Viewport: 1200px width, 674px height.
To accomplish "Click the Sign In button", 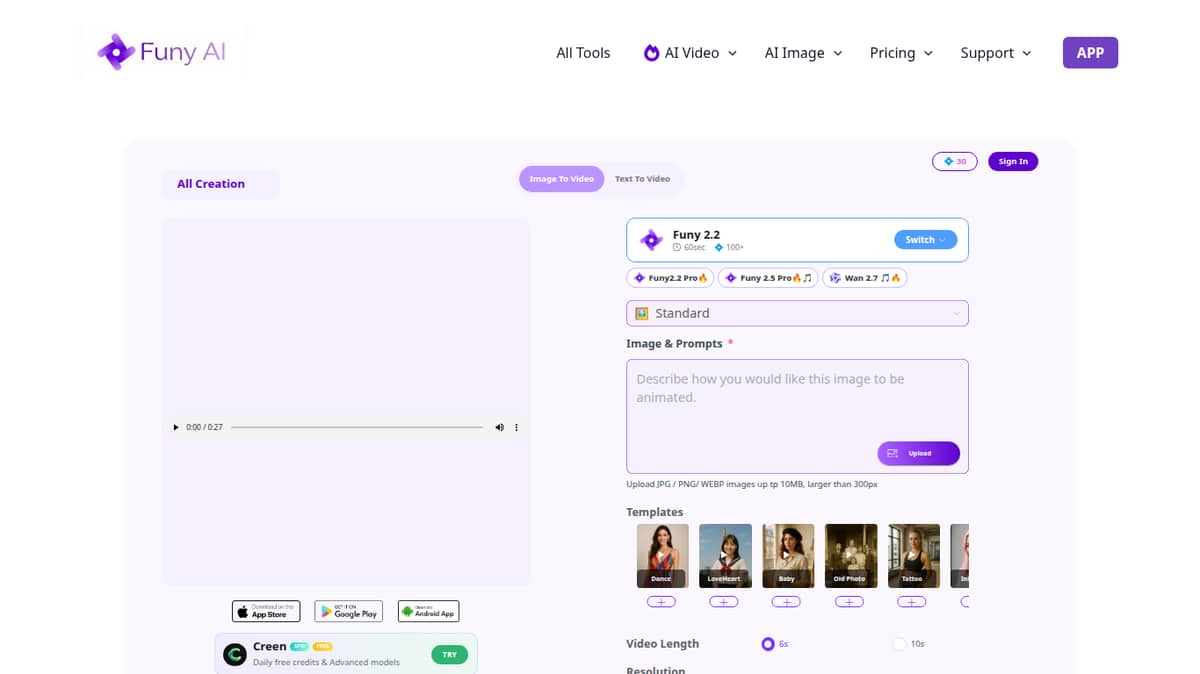I will coord(1013,161).
